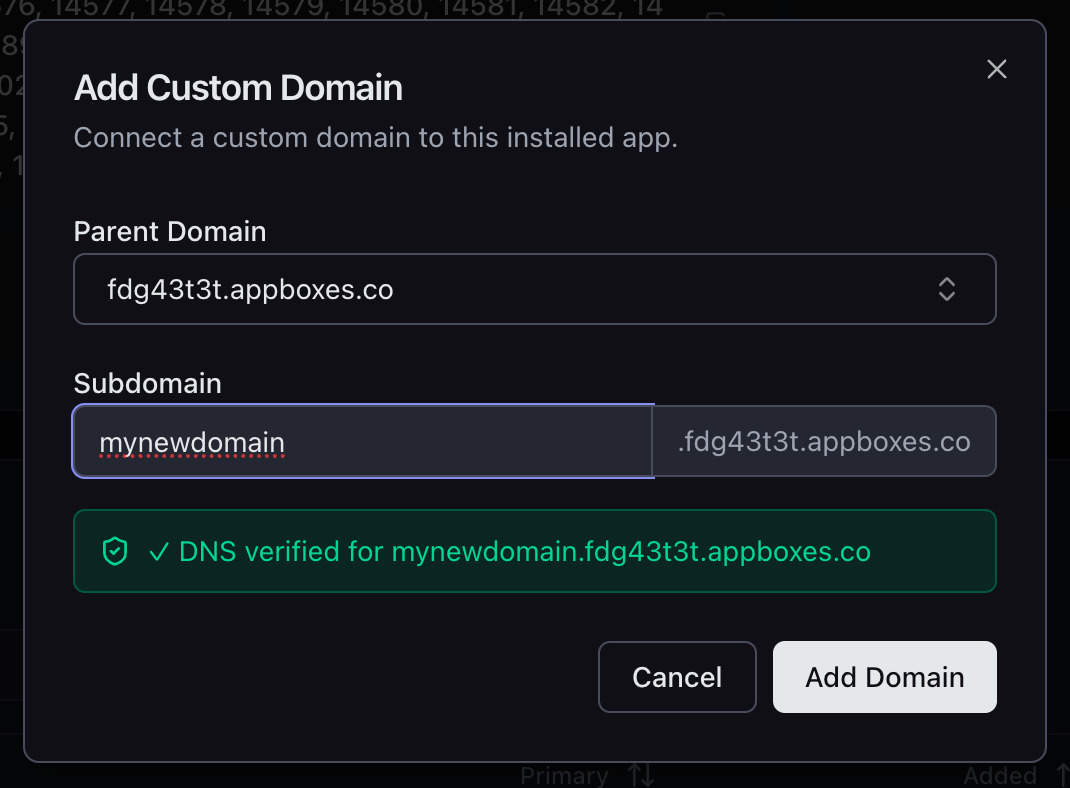Click the Cancel button

coord(677,677)
